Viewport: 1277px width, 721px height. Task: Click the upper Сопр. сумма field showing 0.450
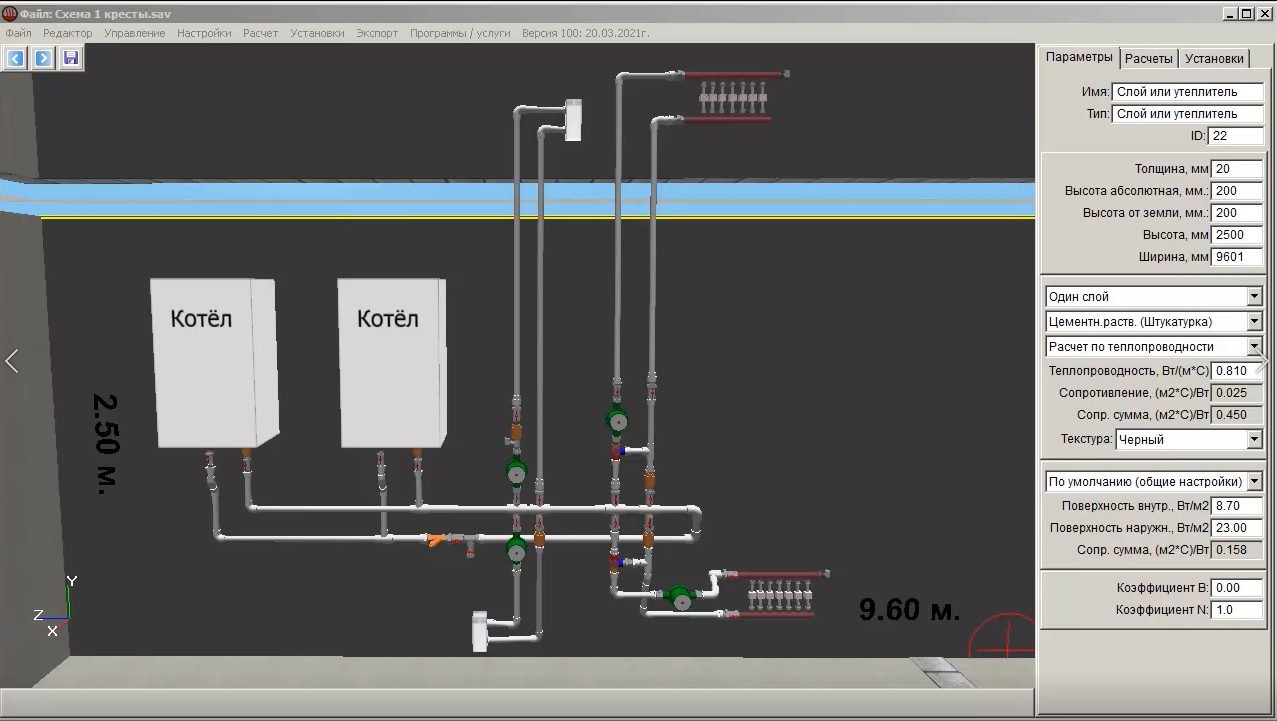click(x=1237, y=415)
